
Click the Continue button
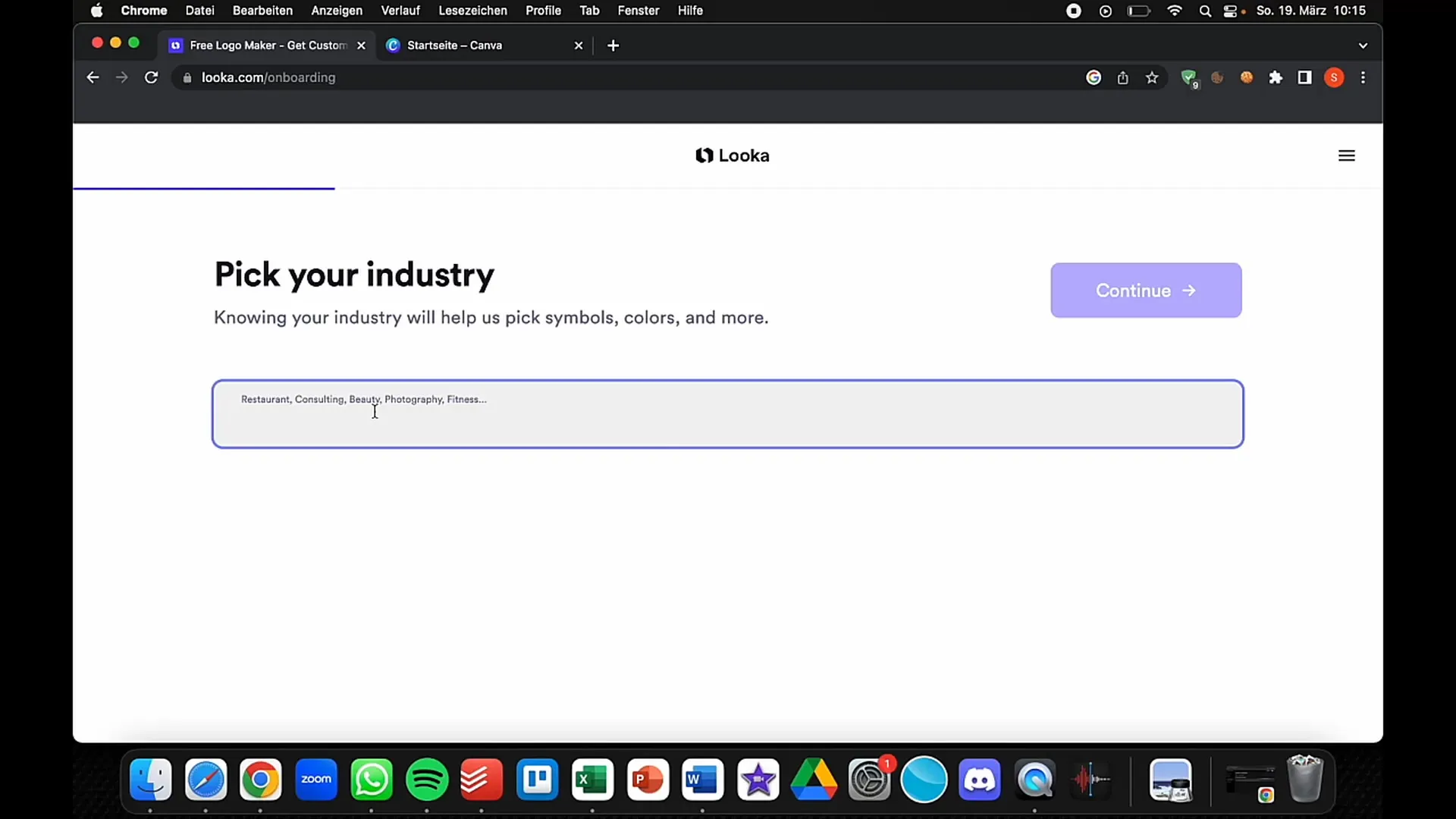point(1146,290)
